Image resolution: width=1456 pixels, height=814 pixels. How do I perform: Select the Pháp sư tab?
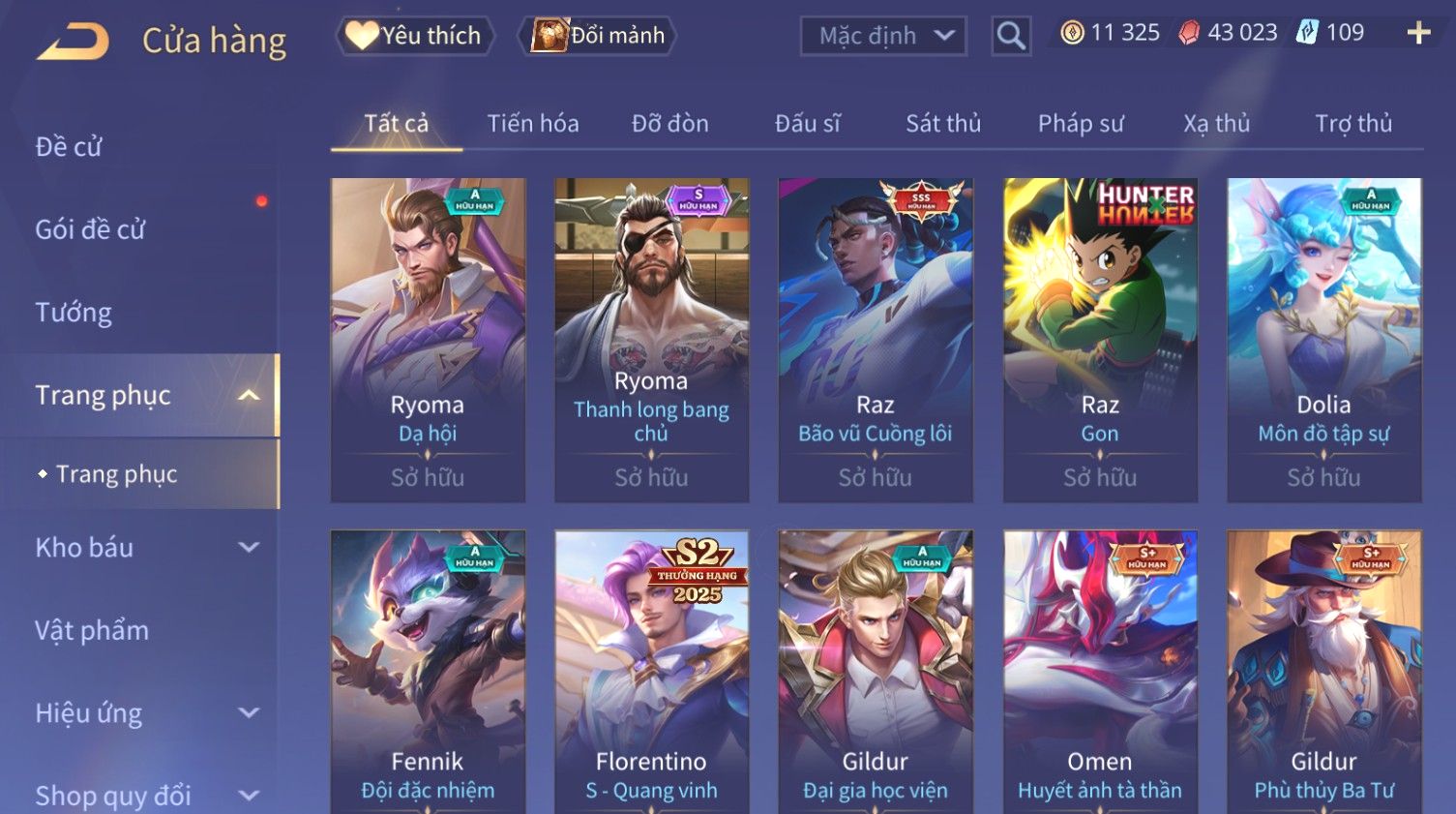(x=1081, y=124)
